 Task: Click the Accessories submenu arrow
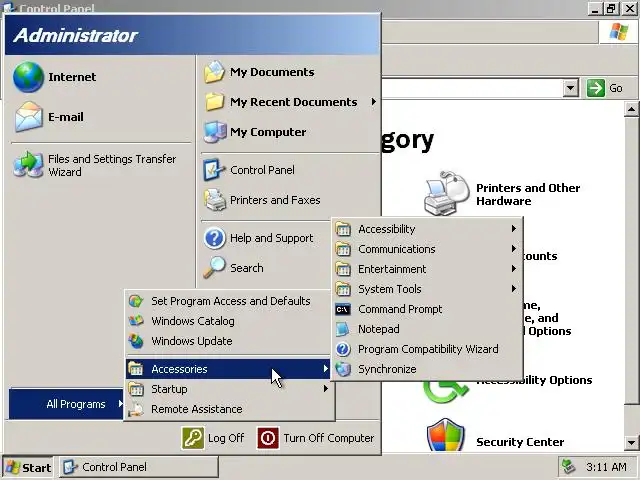pos(326,369)
